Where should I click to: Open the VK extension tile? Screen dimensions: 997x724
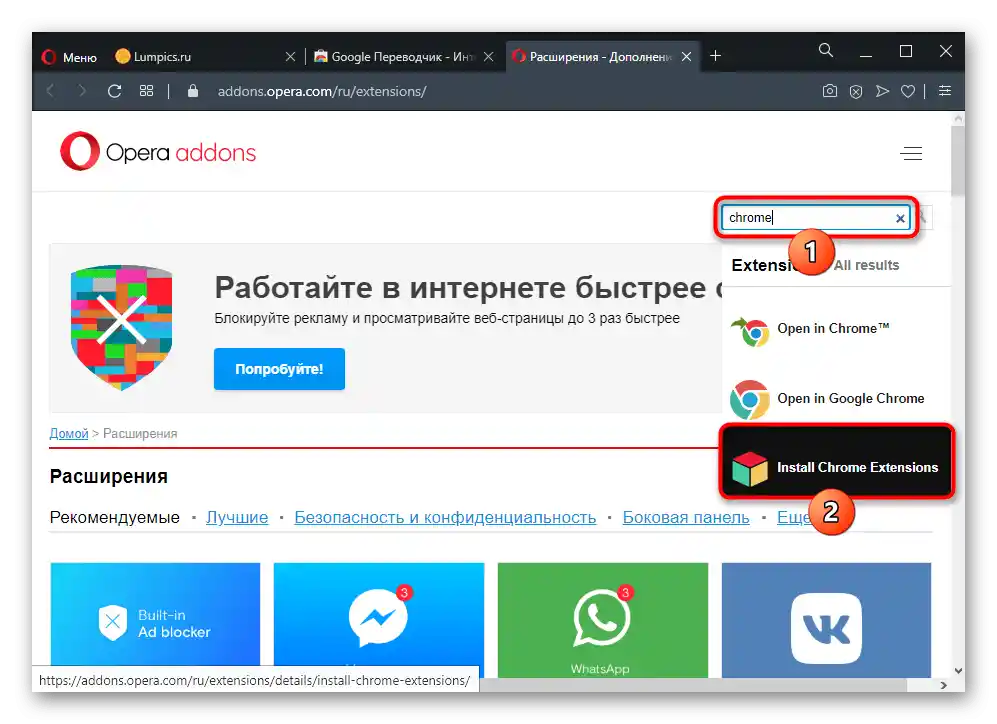coord(826,620)
